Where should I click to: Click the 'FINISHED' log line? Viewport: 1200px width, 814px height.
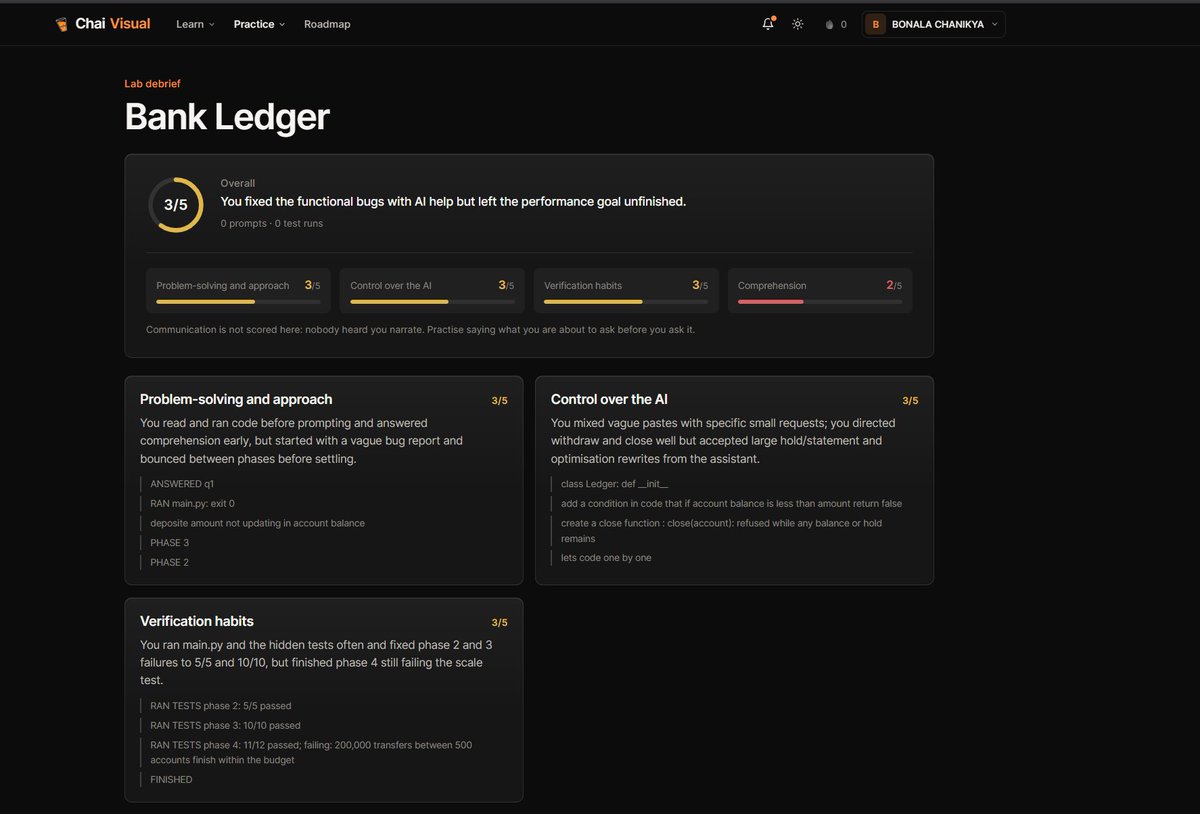click(171, 779)
